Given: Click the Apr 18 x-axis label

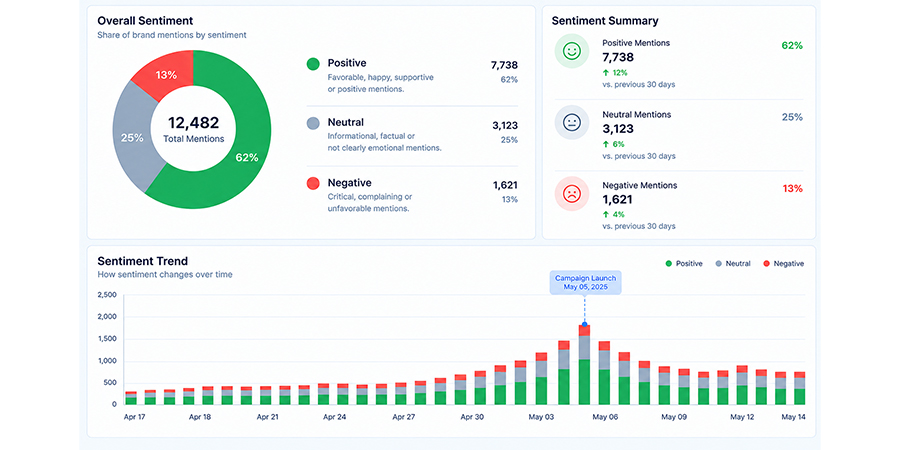Looking at the screenshot, I should 200,417.
